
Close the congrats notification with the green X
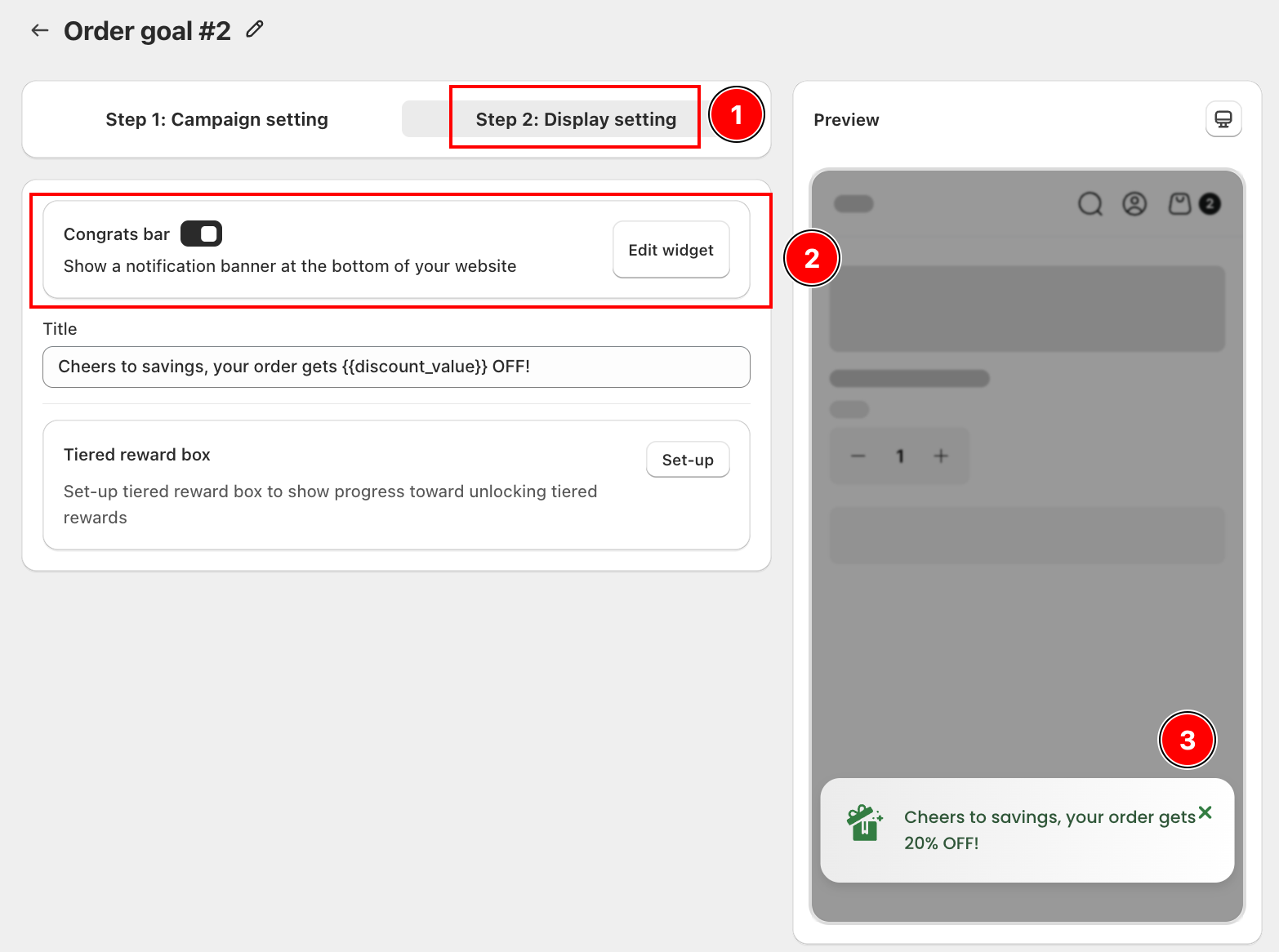[x=1205, y=812]
